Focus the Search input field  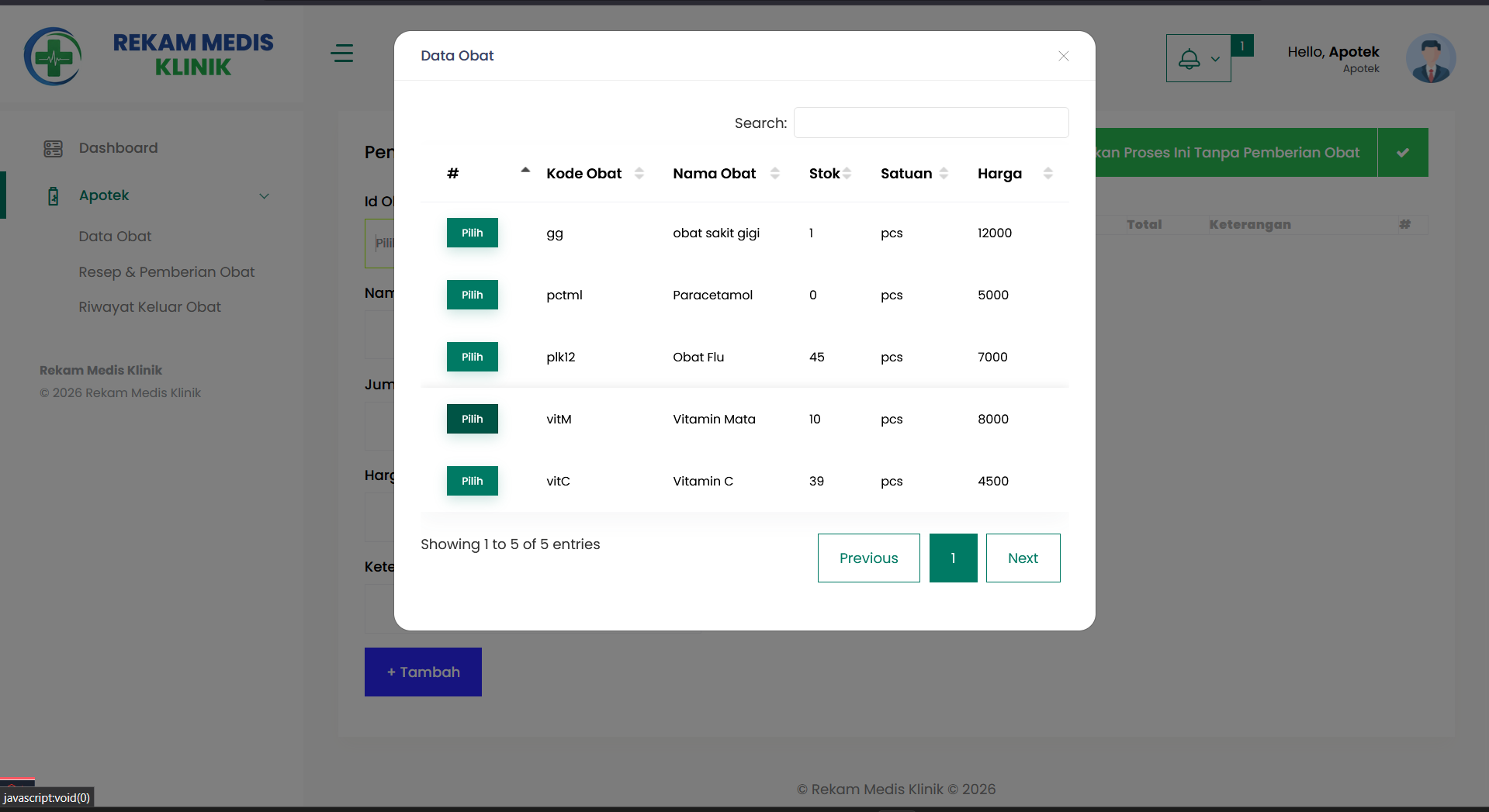click(x=931, y=123)
